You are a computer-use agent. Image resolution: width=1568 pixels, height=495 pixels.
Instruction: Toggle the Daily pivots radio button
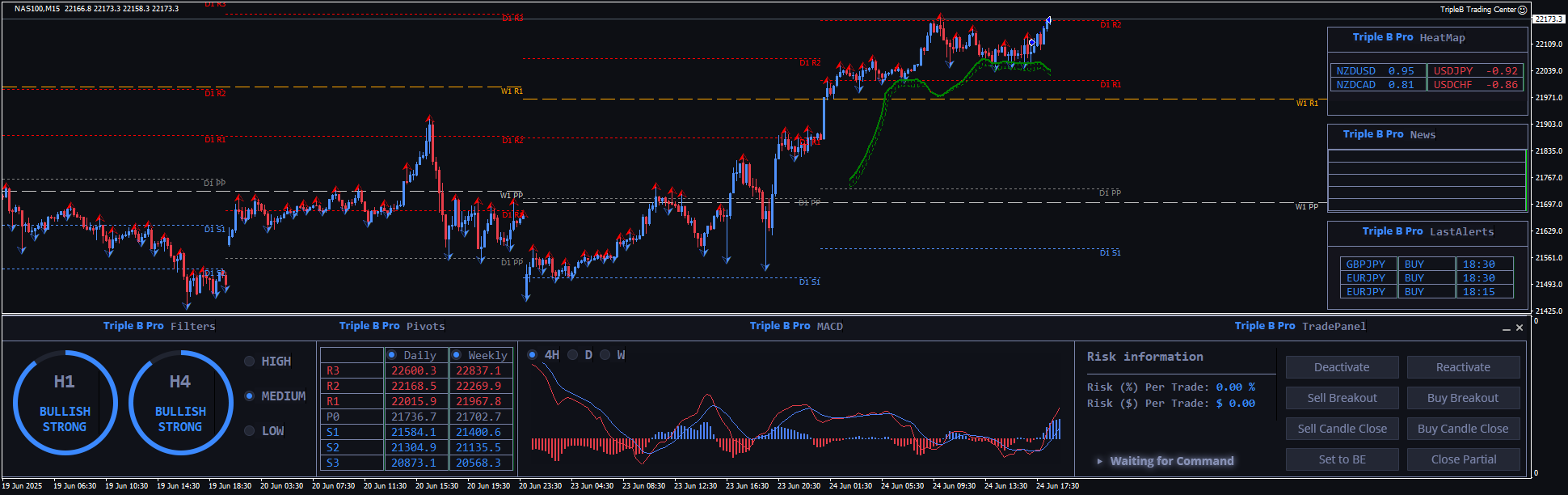tap(392, 355)
